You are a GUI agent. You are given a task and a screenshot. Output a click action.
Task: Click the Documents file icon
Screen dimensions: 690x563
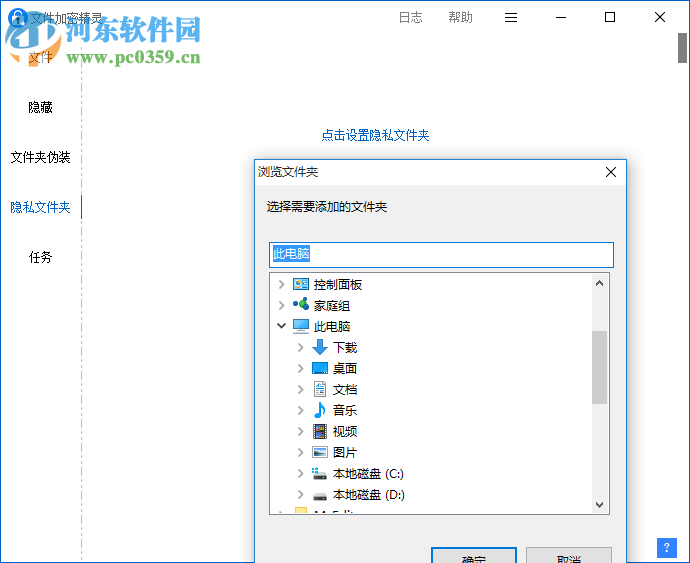pos(320,389)
